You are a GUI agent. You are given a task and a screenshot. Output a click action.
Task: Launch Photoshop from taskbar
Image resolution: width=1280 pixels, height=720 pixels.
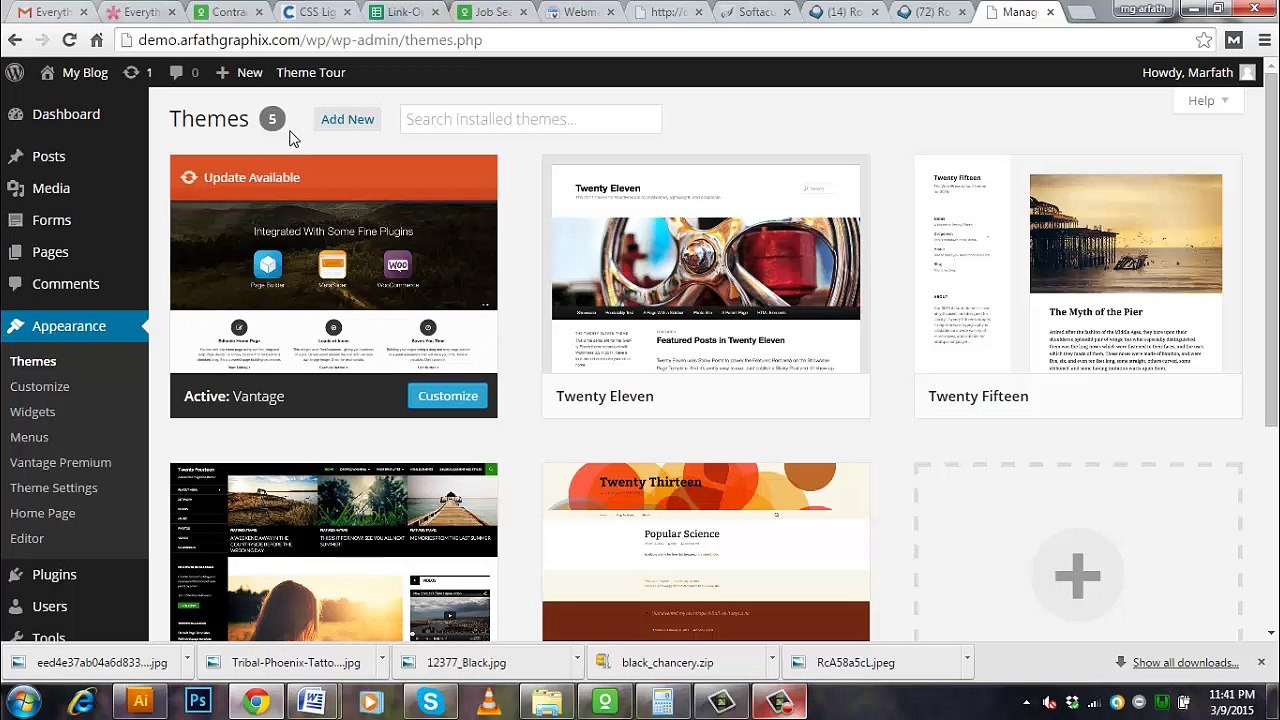pos(198,701)
